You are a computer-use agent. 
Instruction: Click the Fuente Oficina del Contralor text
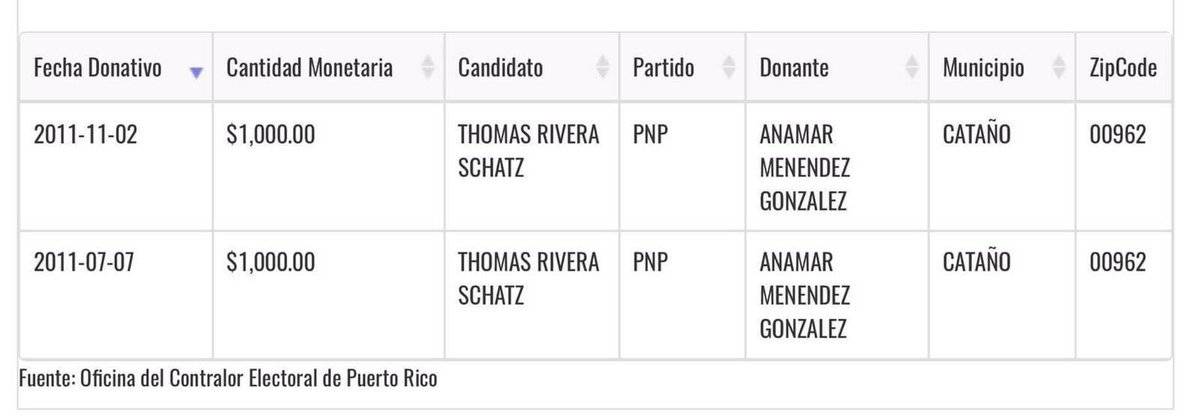(228, 379)
